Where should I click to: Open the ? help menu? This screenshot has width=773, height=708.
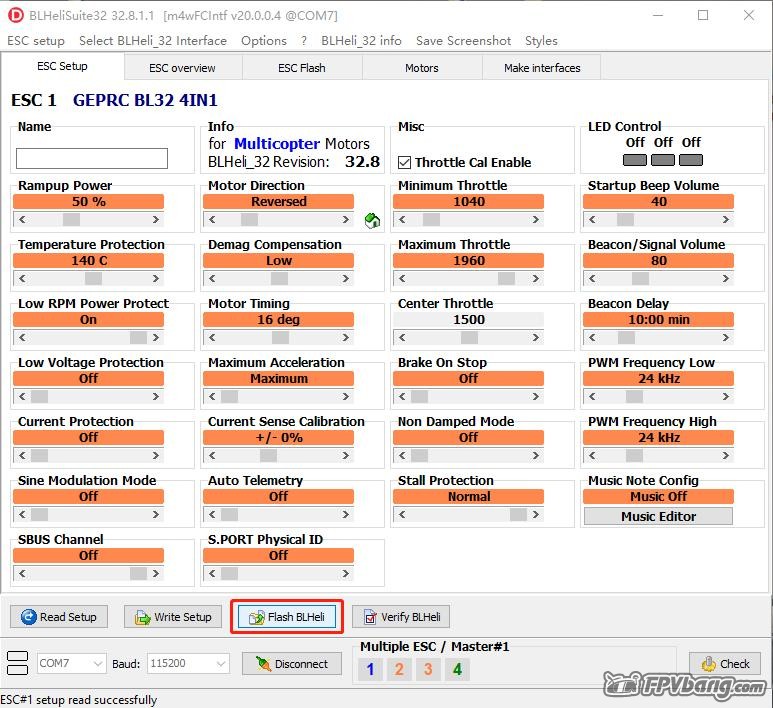coord(304,40)
